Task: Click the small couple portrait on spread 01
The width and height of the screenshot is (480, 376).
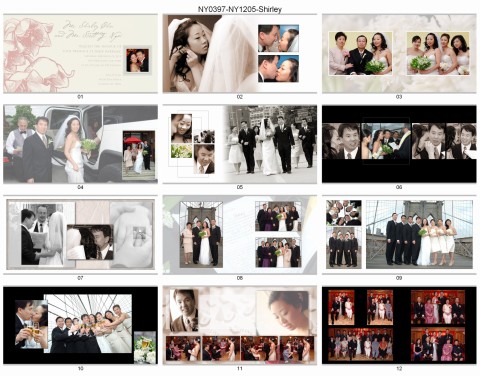Action: [137, 60]
